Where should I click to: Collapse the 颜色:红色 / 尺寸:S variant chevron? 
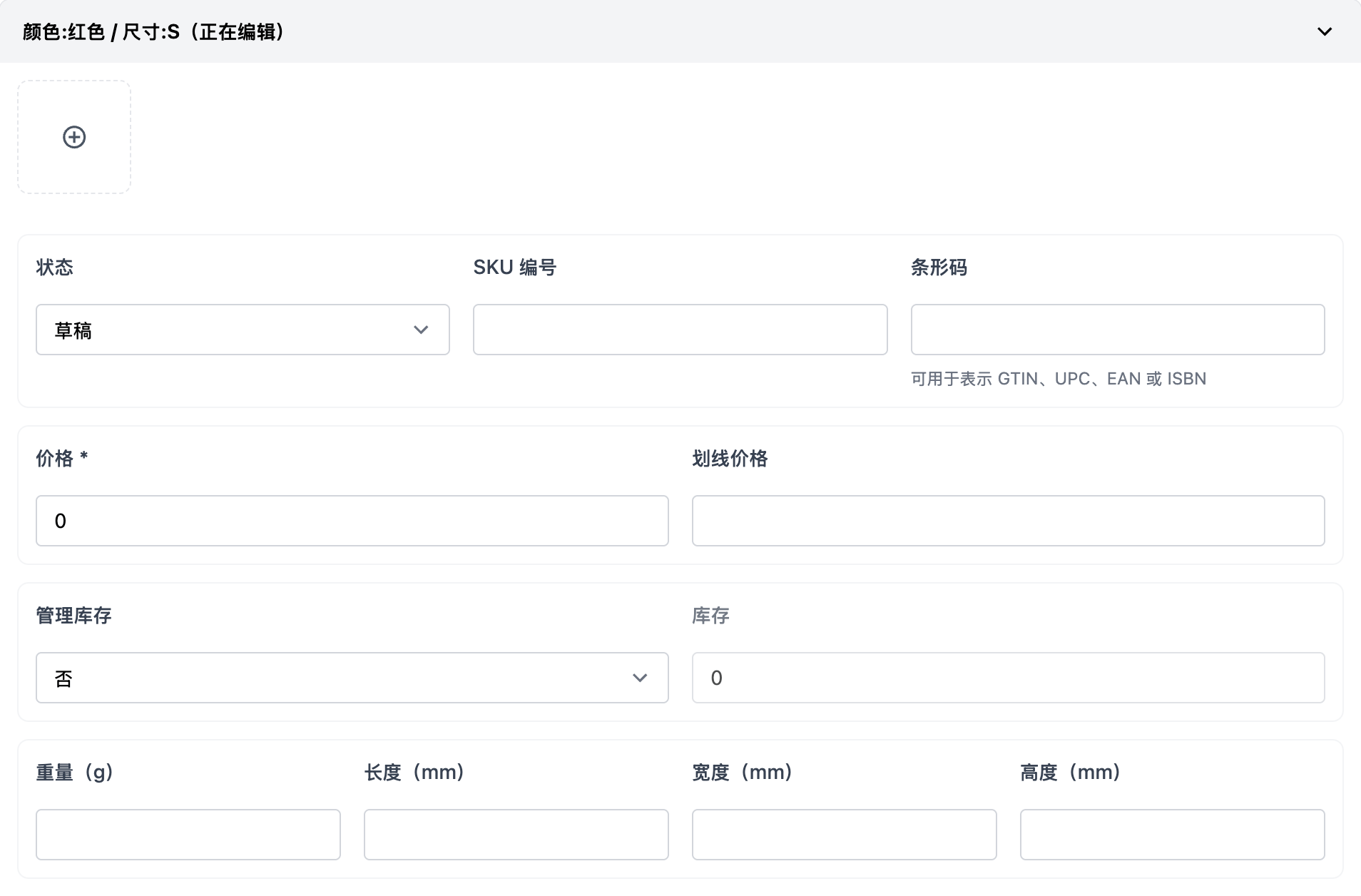pyautogui.click(x=1324, y=31)
